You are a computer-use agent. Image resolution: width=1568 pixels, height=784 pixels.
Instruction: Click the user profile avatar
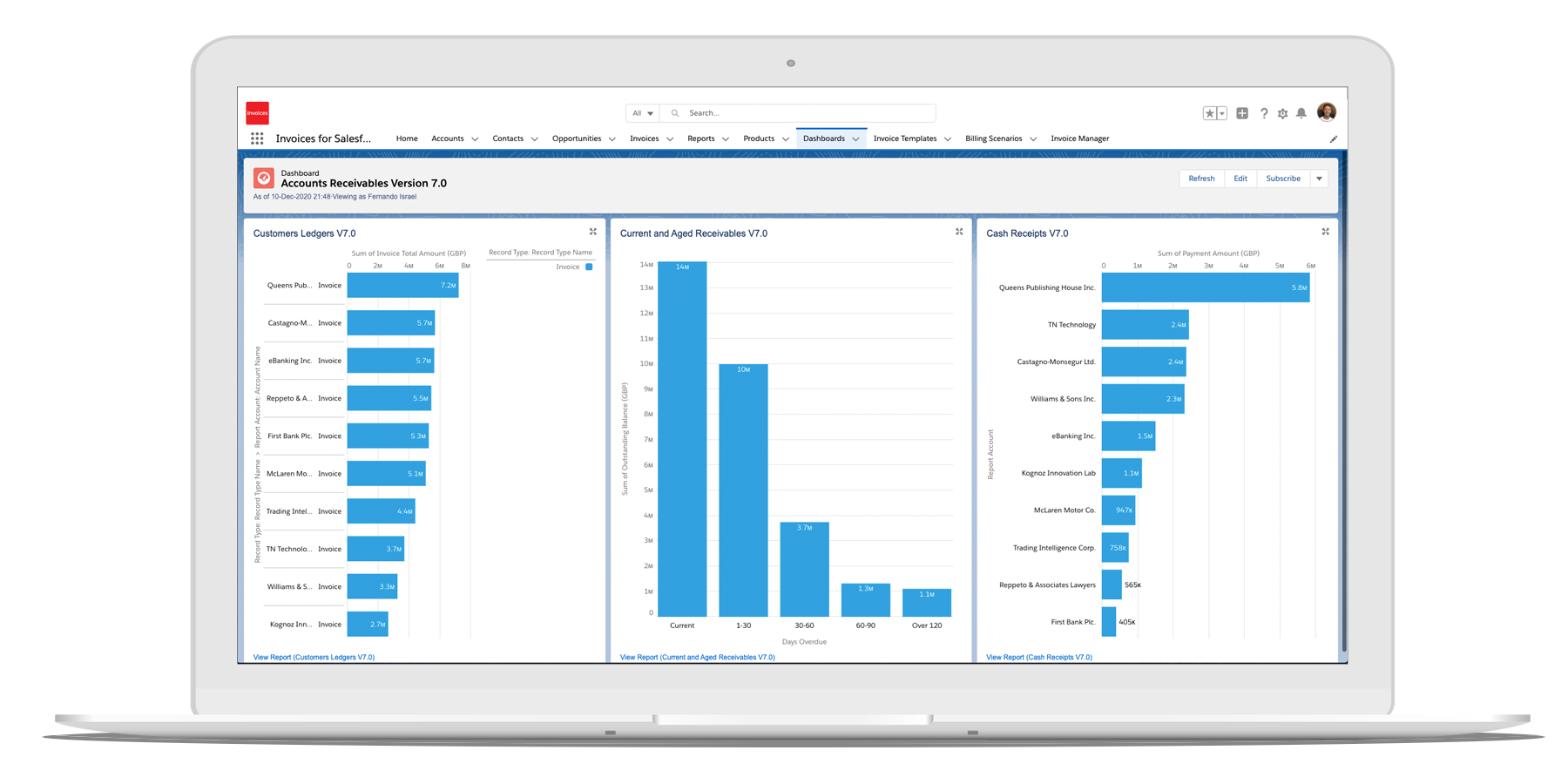[1327, 112]
